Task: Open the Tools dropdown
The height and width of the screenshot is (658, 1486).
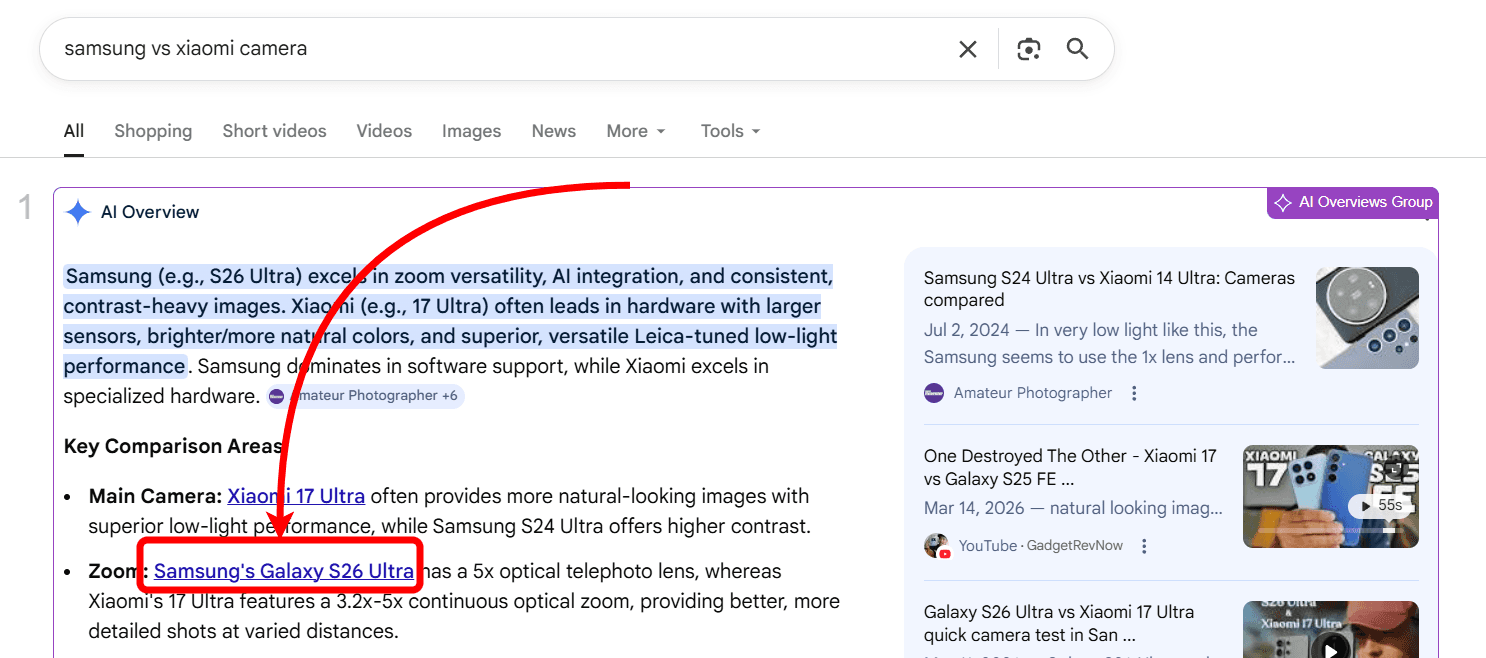Action: tap(729, 130)
